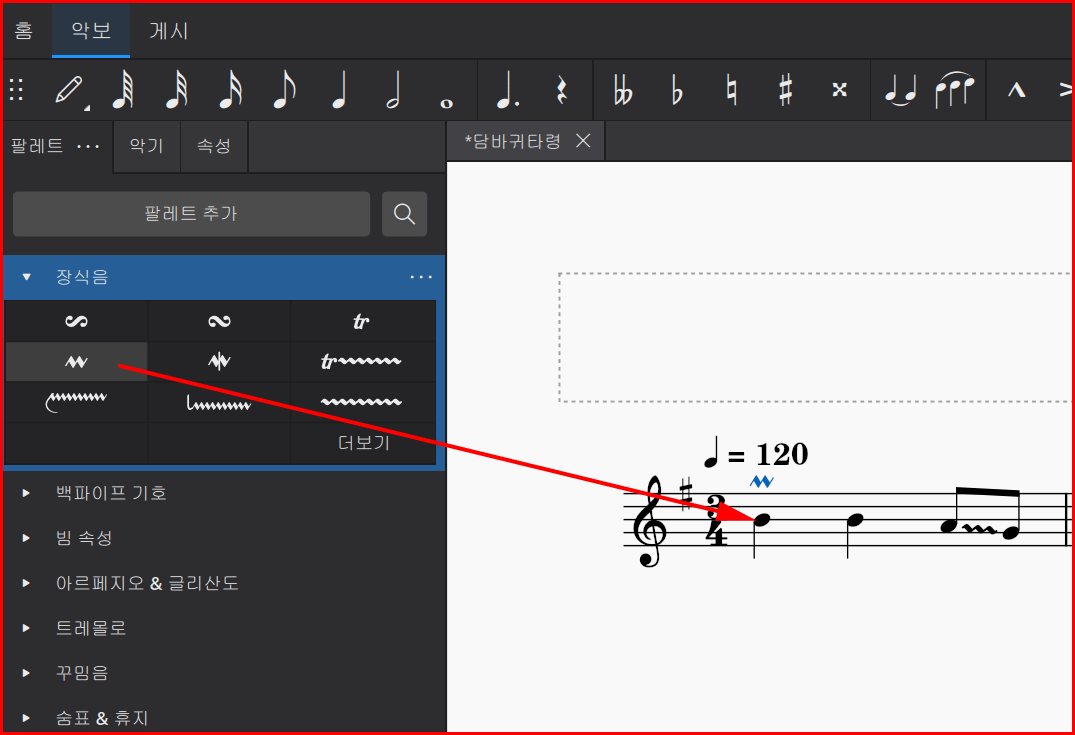Screen dimensions: 1075x735
Task: Apply the marcato articulation
Action: pos(1016,90)
